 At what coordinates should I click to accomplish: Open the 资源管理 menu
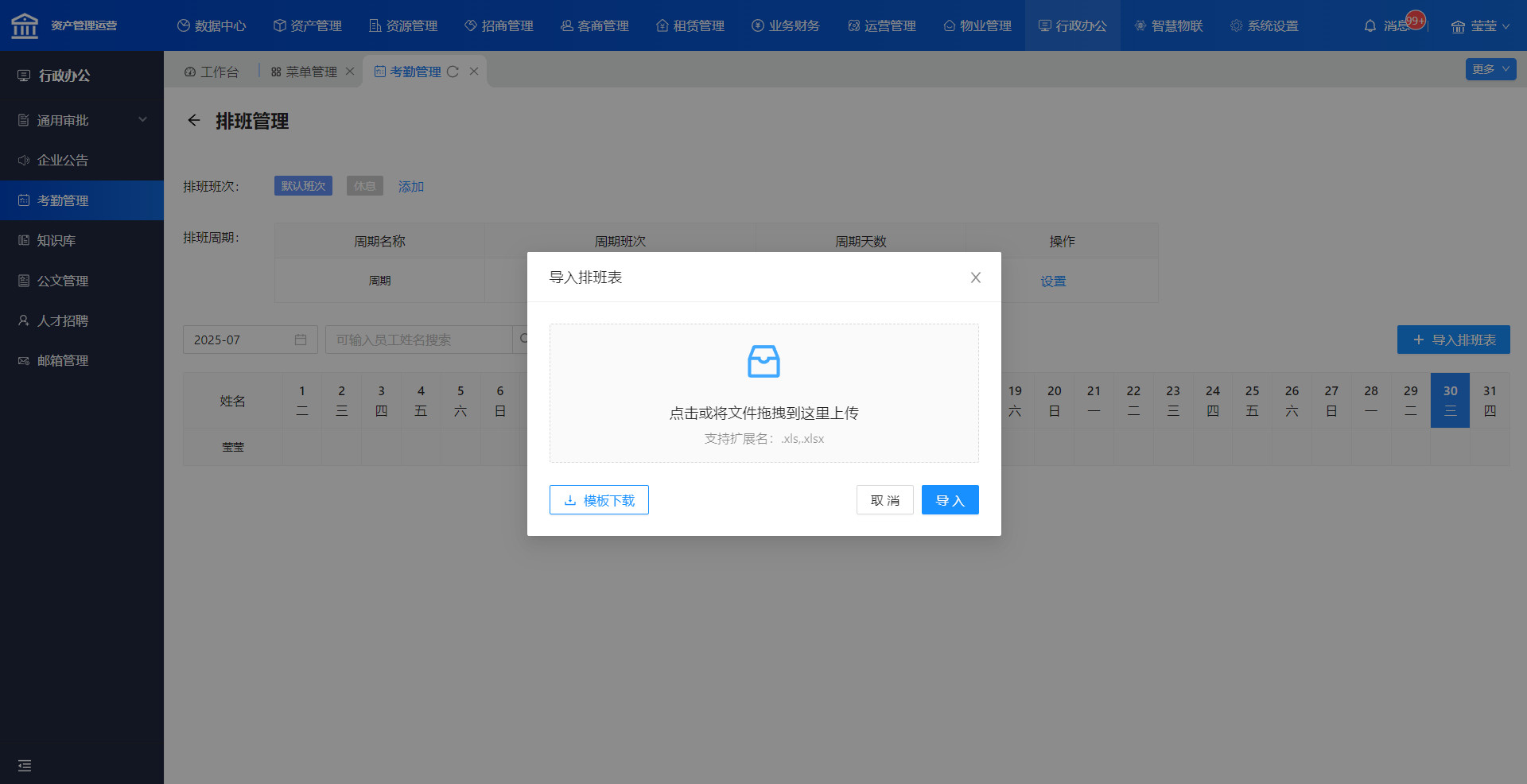tap(403, 25)
